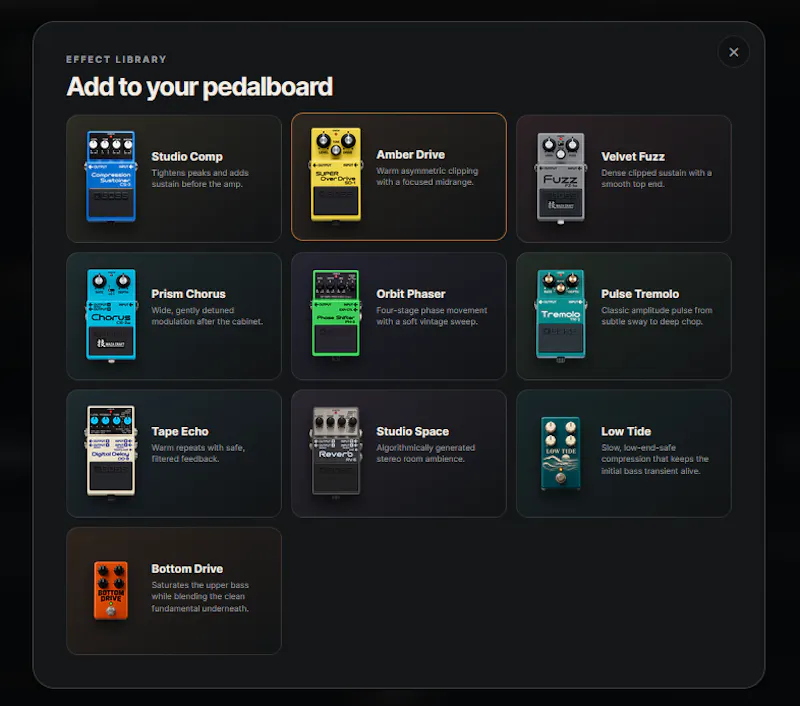This screenshot has height=706, width=800.
Task: Click 'Four-stage phase movement' description
Action: (432, 316)
